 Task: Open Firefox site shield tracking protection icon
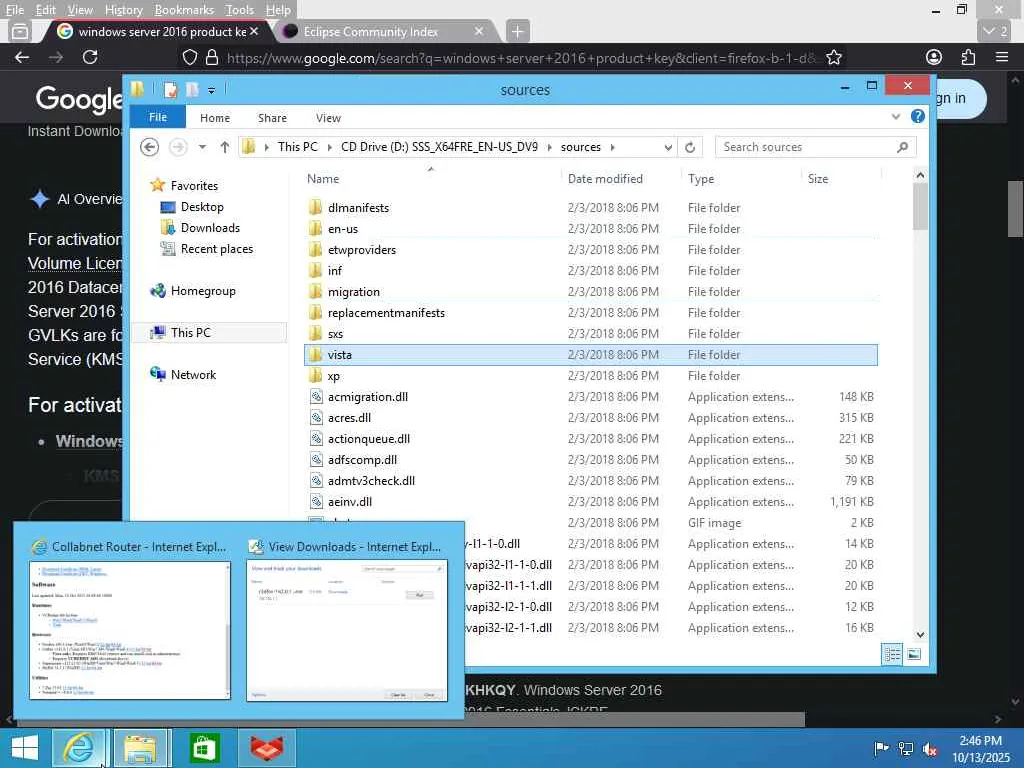pyautogui.click(x=190, y=57)
